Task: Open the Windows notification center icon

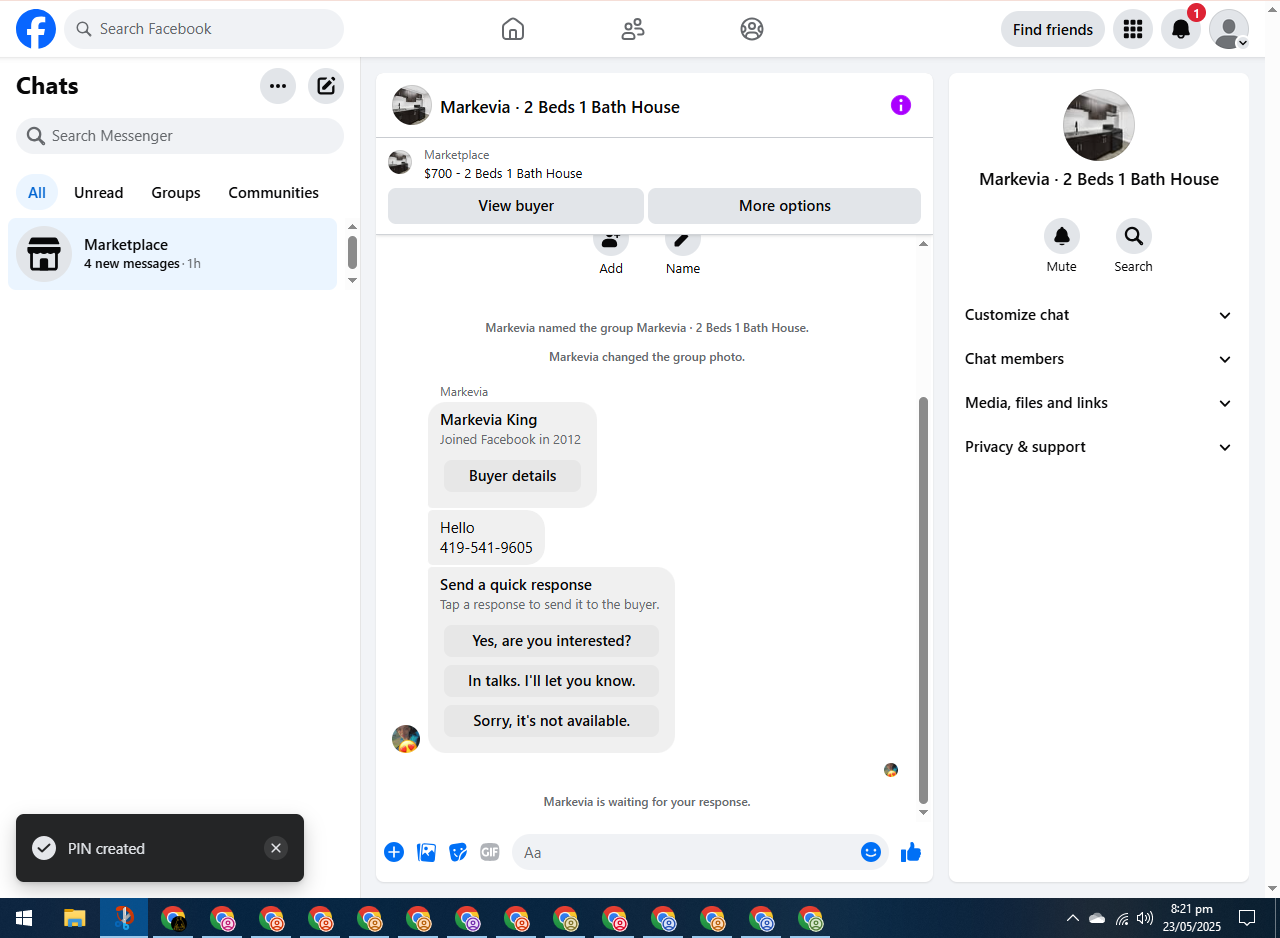Action: 1247,918
